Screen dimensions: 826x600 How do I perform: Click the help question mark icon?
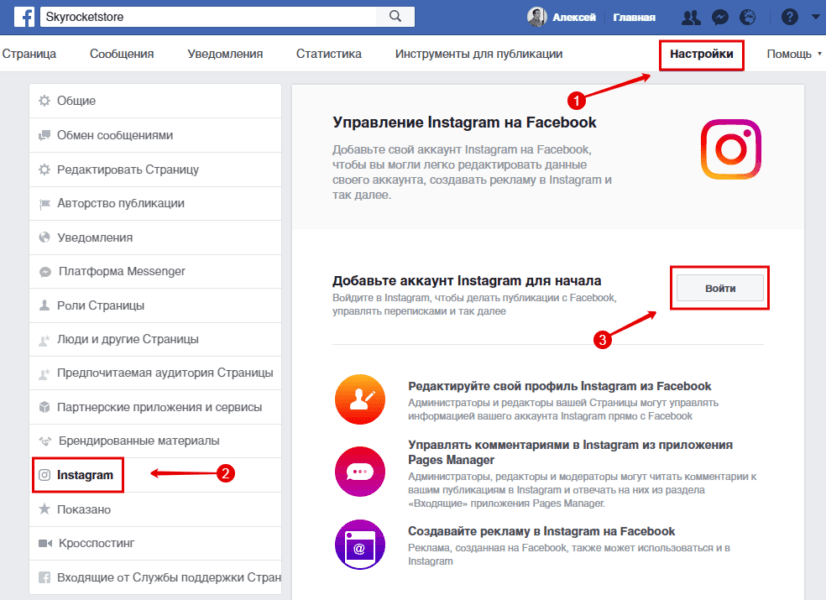789,17
